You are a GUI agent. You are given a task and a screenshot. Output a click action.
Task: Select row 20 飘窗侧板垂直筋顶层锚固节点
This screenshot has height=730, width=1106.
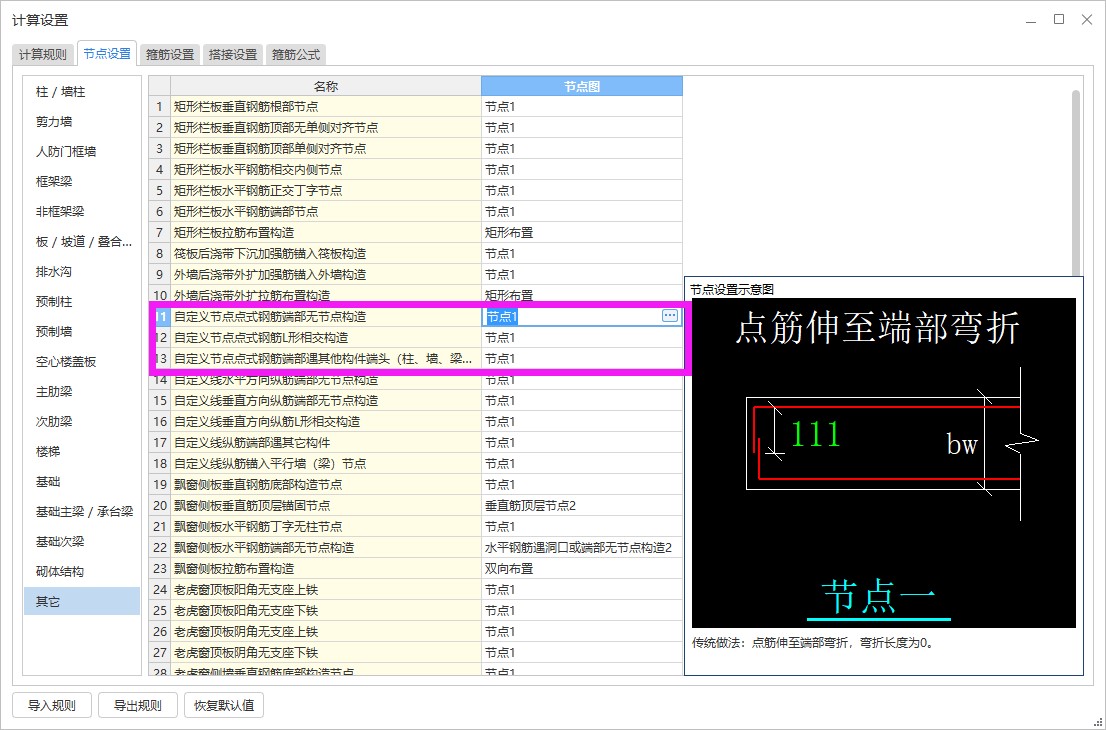click(300, 505)
